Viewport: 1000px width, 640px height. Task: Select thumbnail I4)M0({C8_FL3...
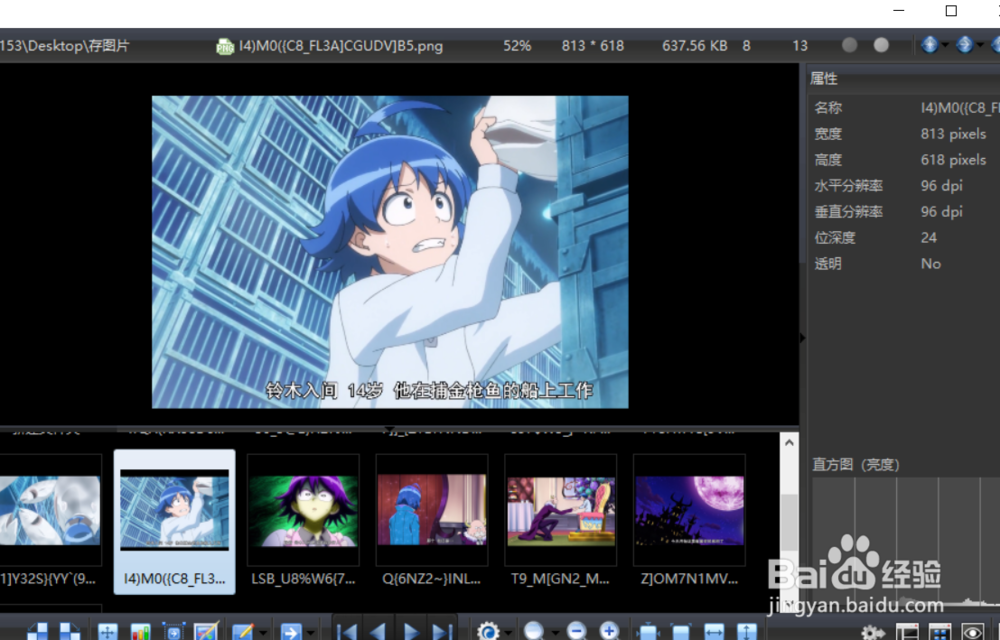[x=174, y=521]
